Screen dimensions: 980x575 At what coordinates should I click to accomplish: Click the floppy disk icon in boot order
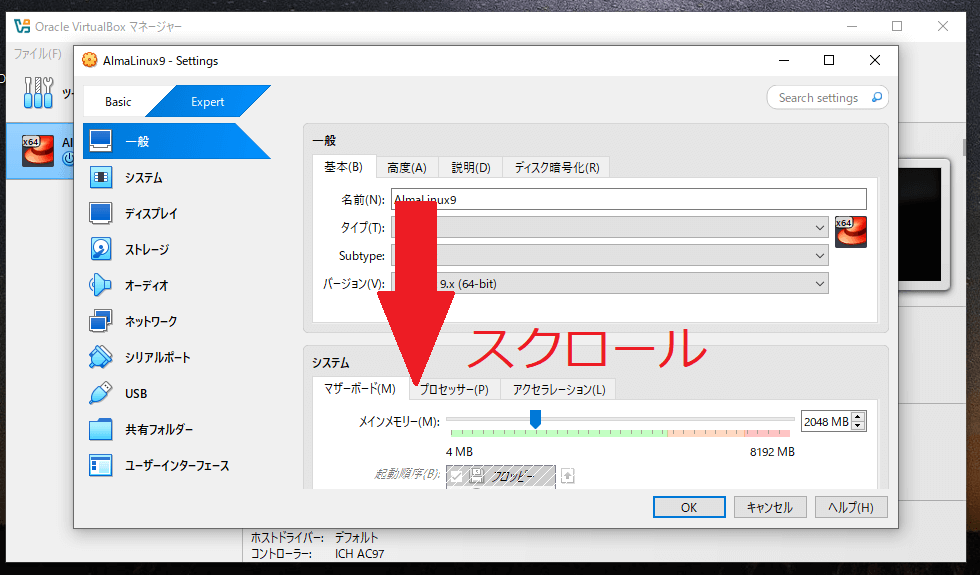[477, 476]
